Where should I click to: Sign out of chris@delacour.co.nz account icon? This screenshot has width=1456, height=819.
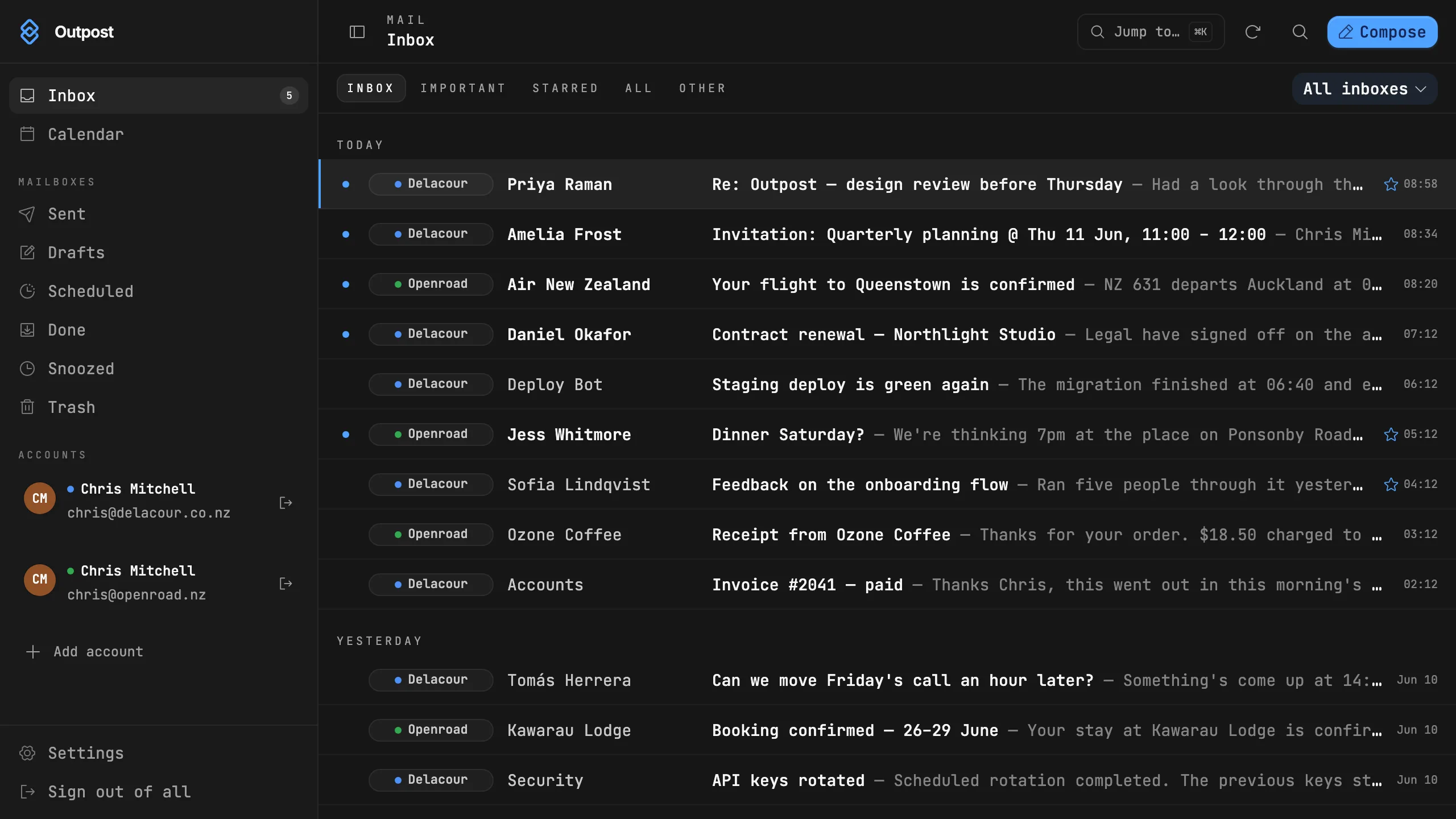[286, 502]
